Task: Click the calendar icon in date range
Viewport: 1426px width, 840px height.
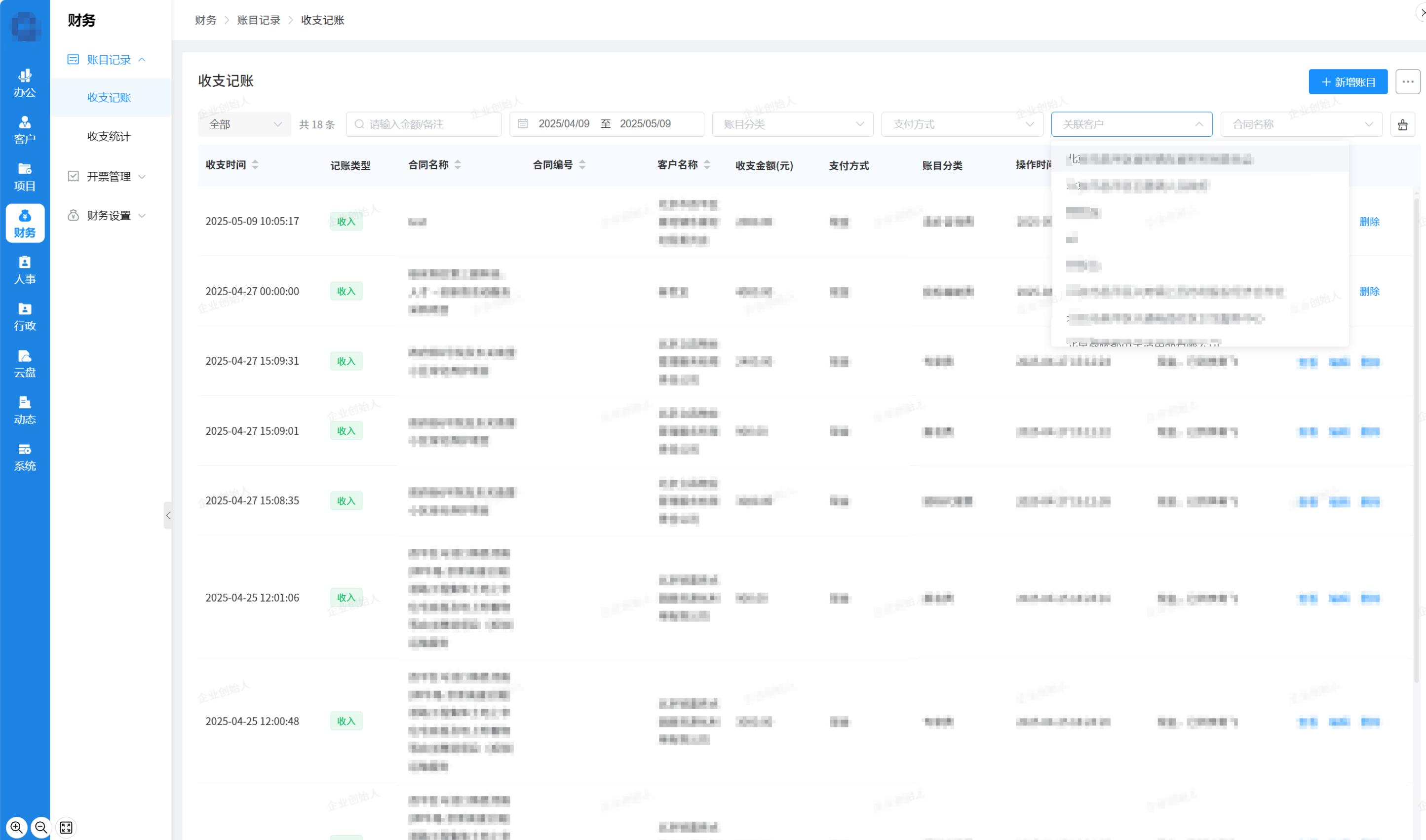Action: (x=523, y=123)
